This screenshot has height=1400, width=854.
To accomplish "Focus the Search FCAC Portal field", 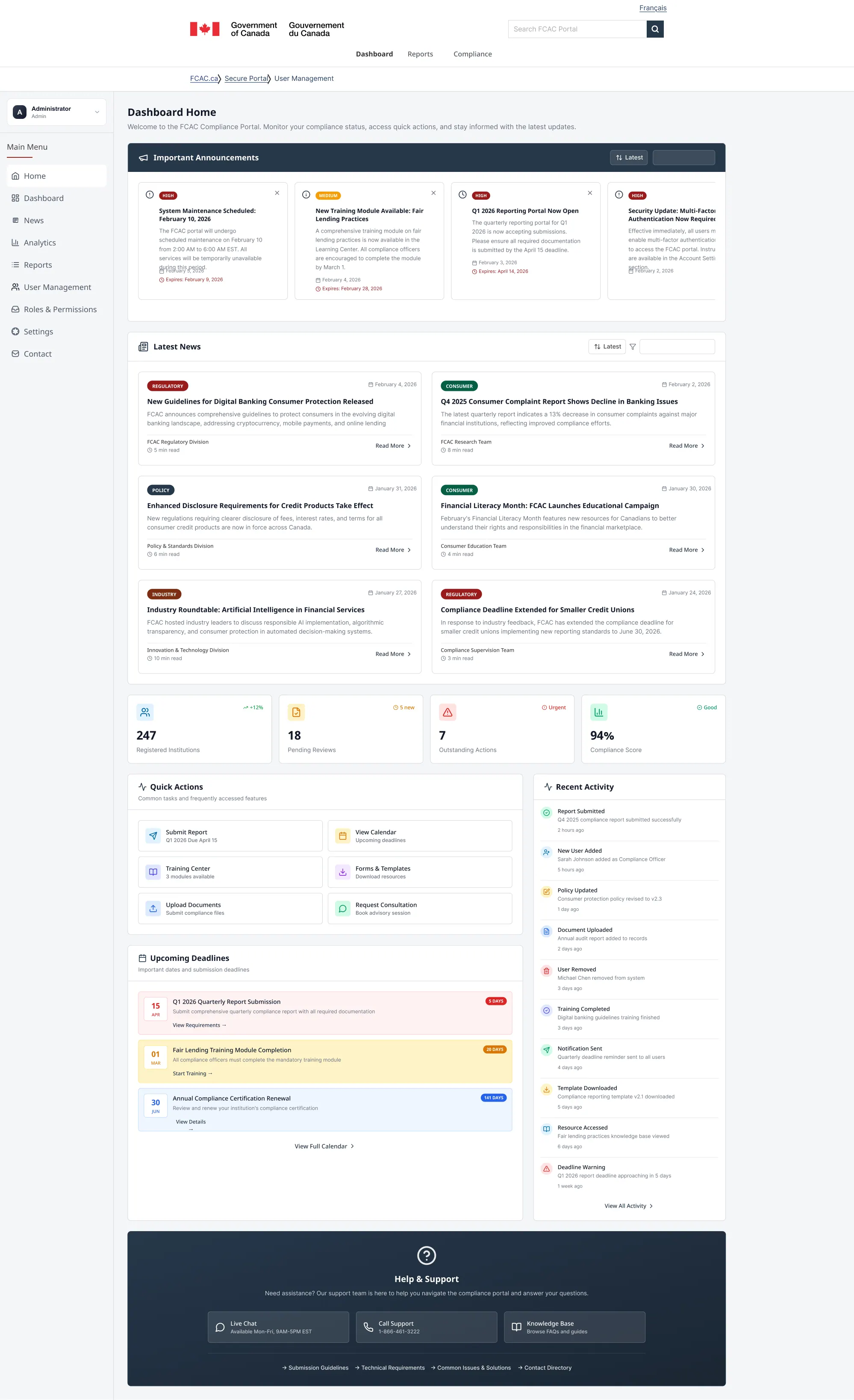I will click(577, 29).
